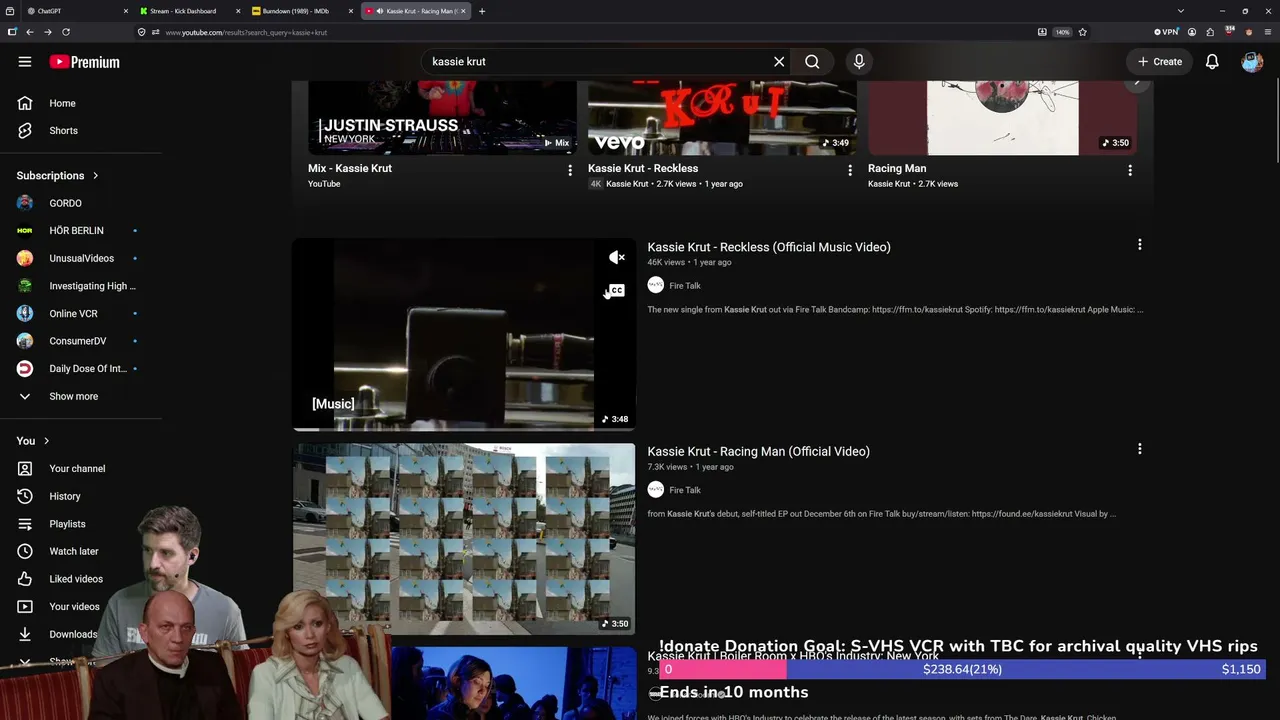Screen dimensions: 1280x720
Task: Expand the You section chevron
Action: (x=46, y=441)
